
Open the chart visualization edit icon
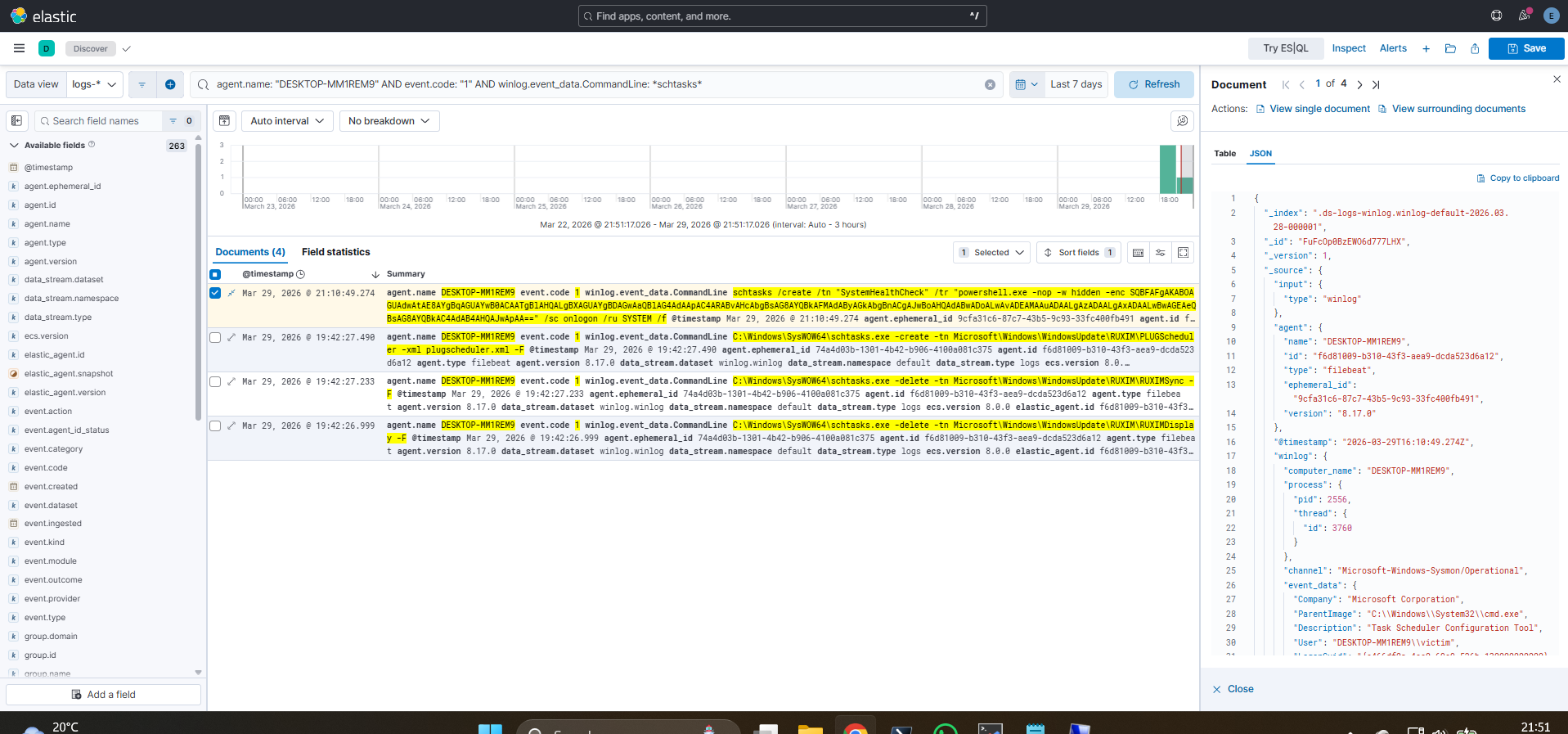coord(1182,121)
